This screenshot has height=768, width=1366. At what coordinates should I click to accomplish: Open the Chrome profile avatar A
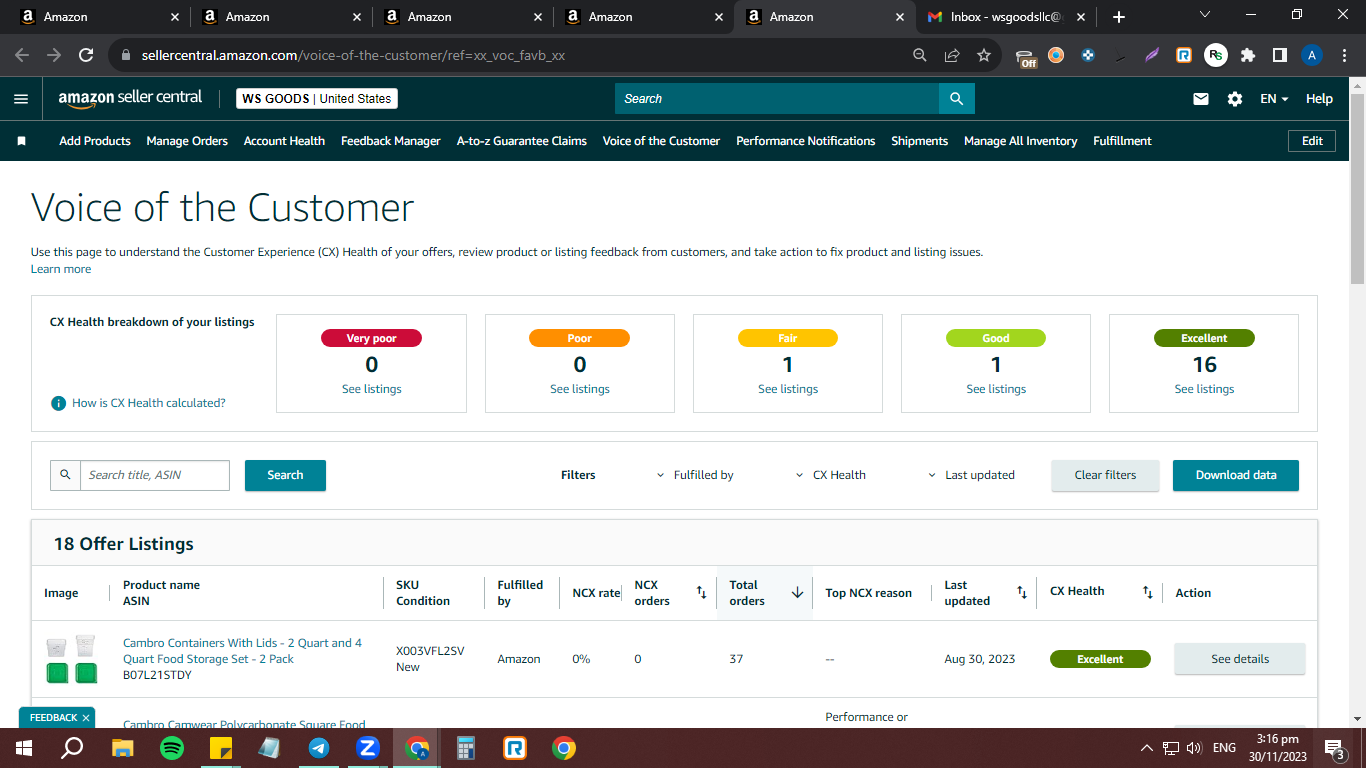pos(1312,56)
